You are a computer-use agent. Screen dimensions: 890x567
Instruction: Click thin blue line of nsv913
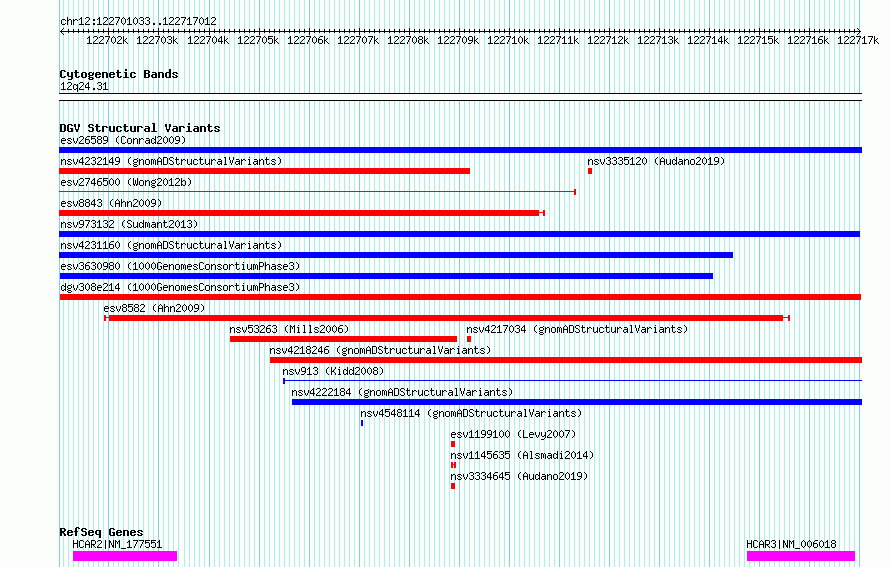click(572, 381)
